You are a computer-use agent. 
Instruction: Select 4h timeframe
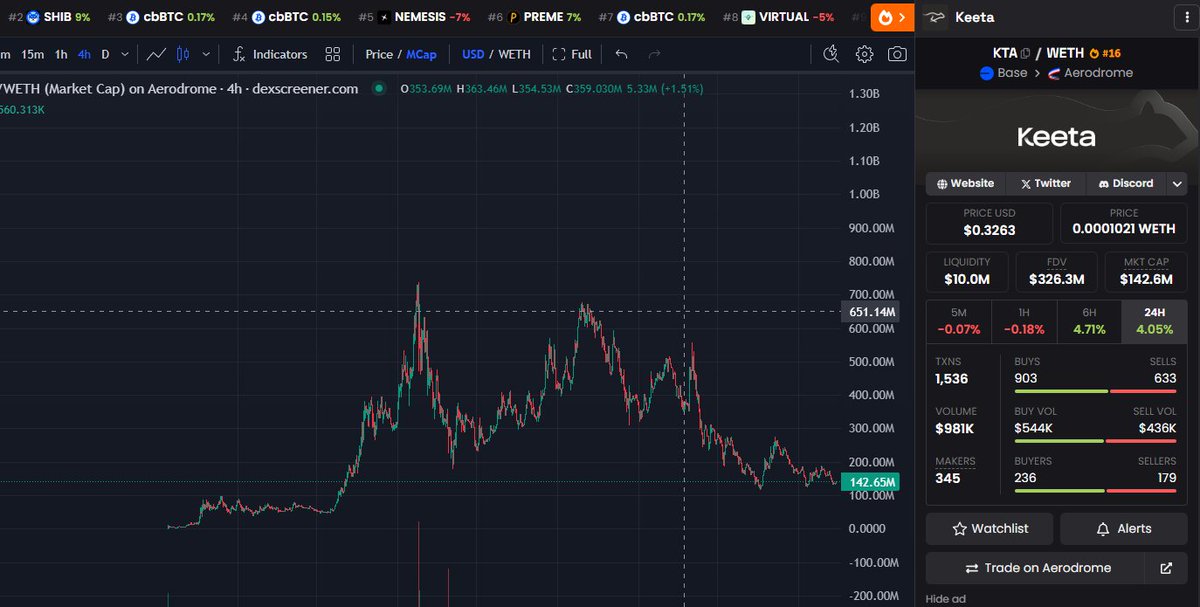(84, 54)
